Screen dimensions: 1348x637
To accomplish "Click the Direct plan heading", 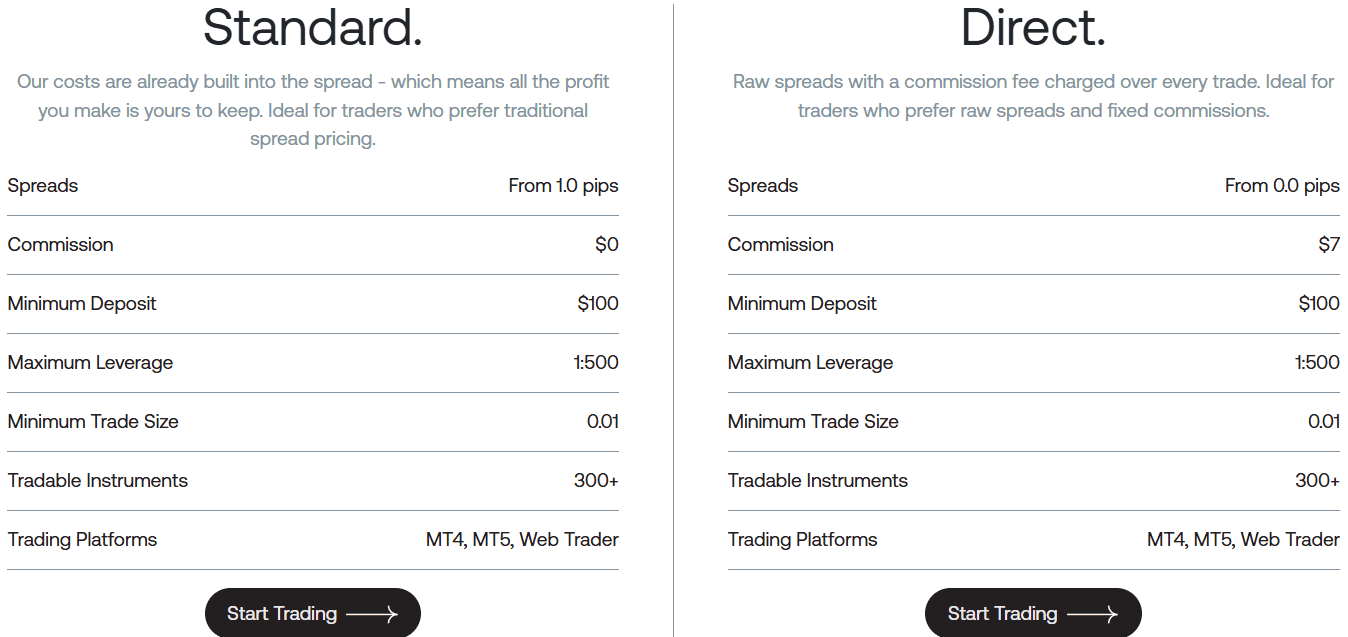I will click(x=1033, y=28).
